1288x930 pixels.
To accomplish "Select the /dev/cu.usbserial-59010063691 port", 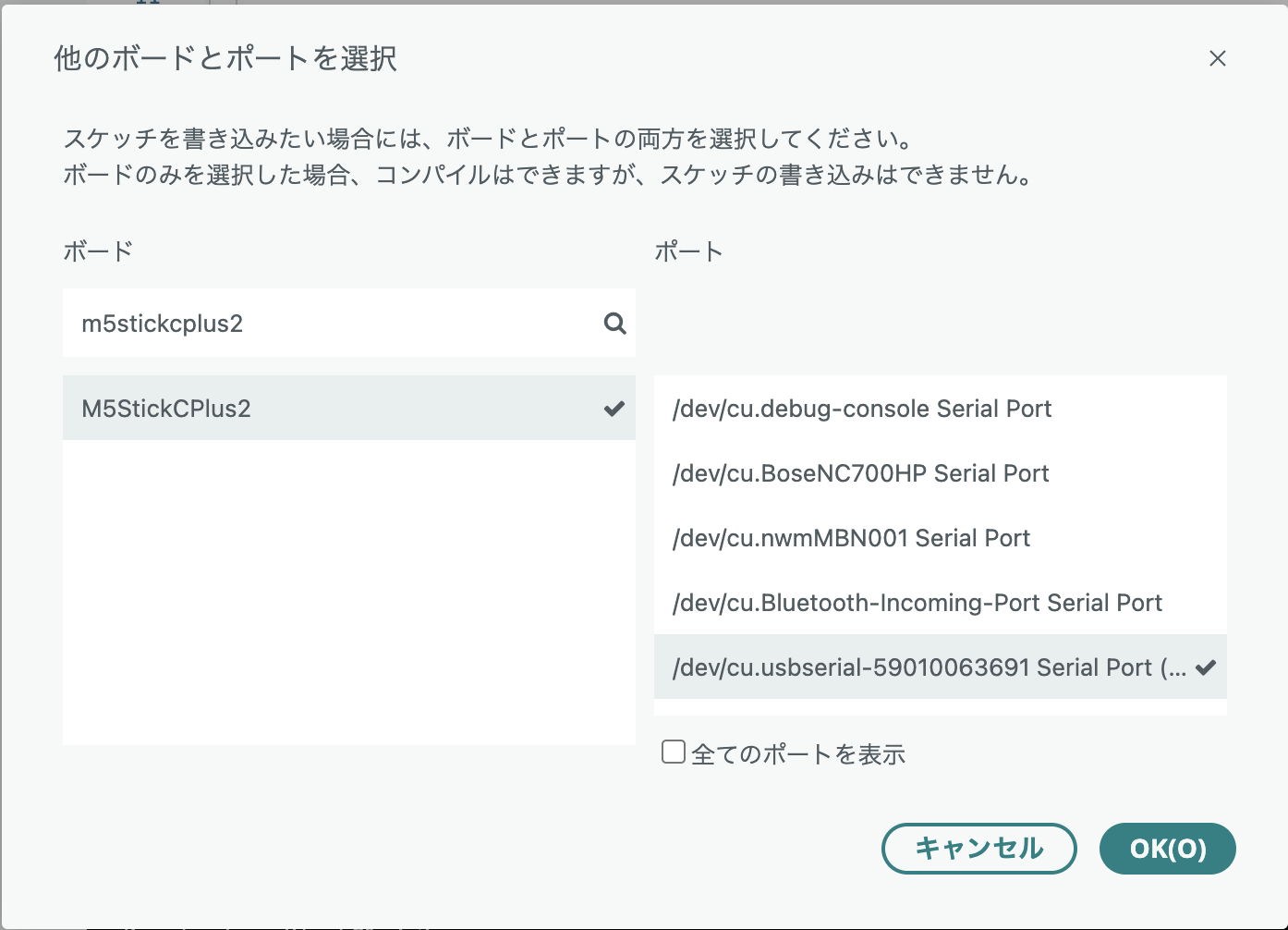I will (941, 667).
